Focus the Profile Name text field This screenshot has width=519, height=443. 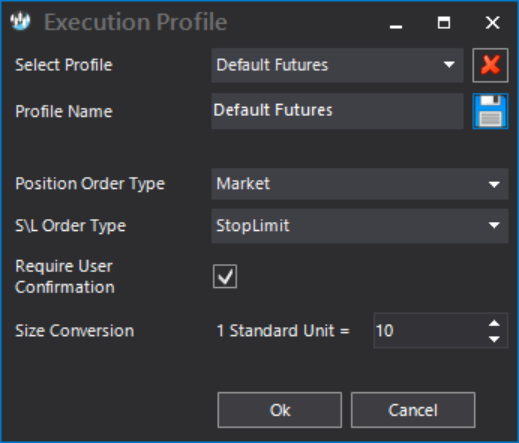337,111
